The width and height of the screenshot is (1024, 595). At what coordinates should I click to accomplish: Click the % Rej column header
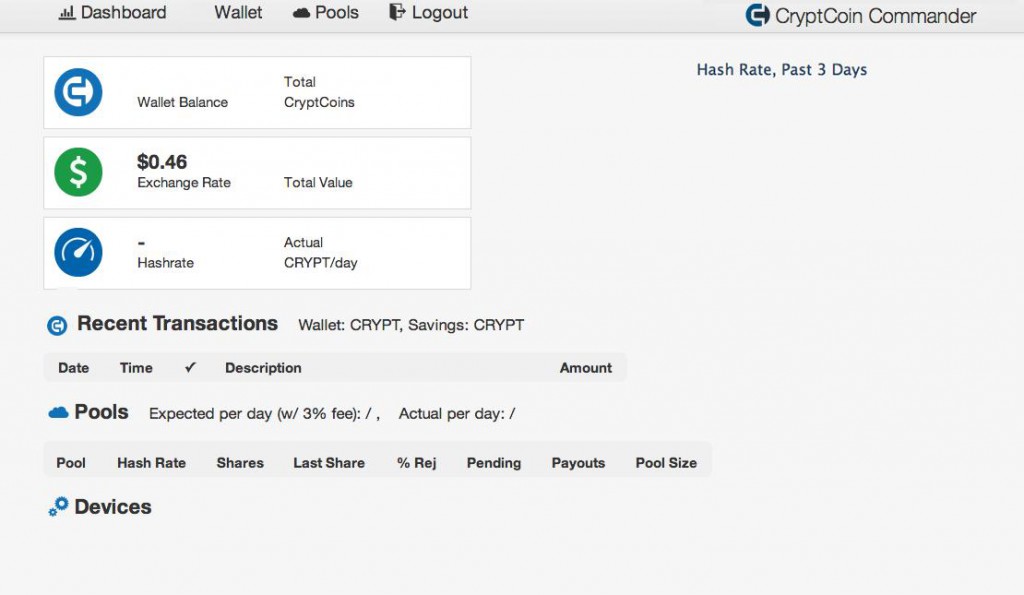click(416, 462)
